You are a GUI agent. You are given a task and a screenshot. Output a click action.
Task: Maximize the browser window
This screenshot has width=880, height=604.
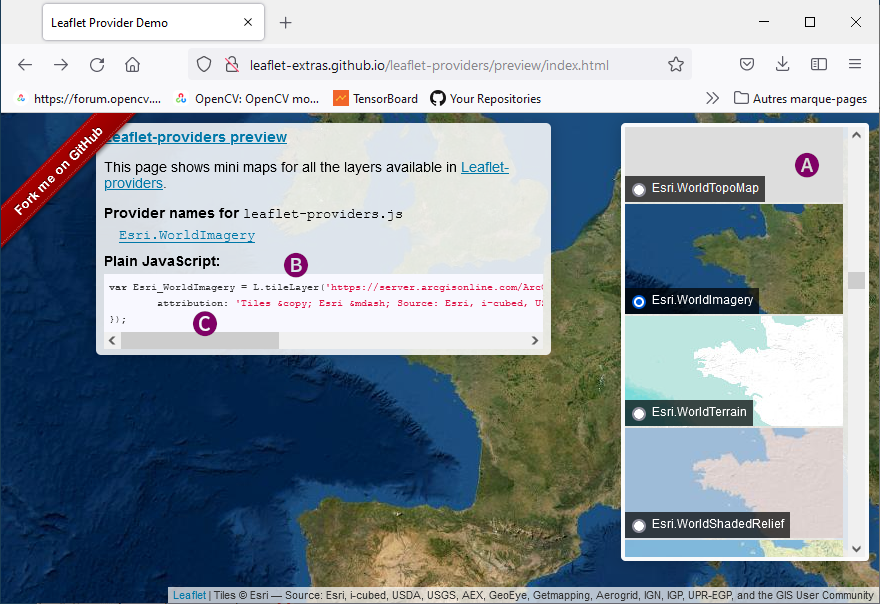pos(810,22)
